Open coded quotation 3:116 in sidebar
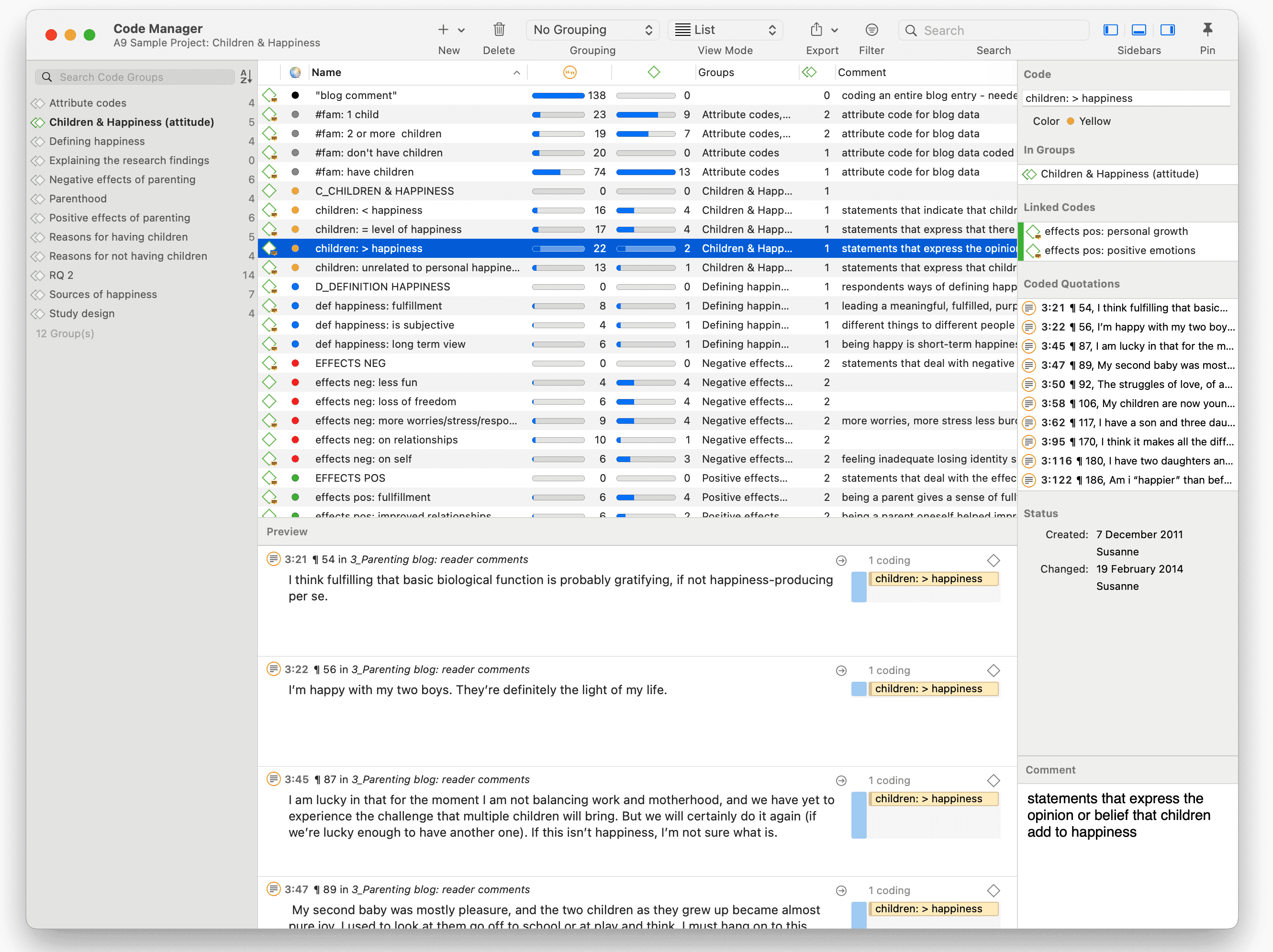Screen dimensions: 1273x952 pyautogui.click(x=1127, y=461)
